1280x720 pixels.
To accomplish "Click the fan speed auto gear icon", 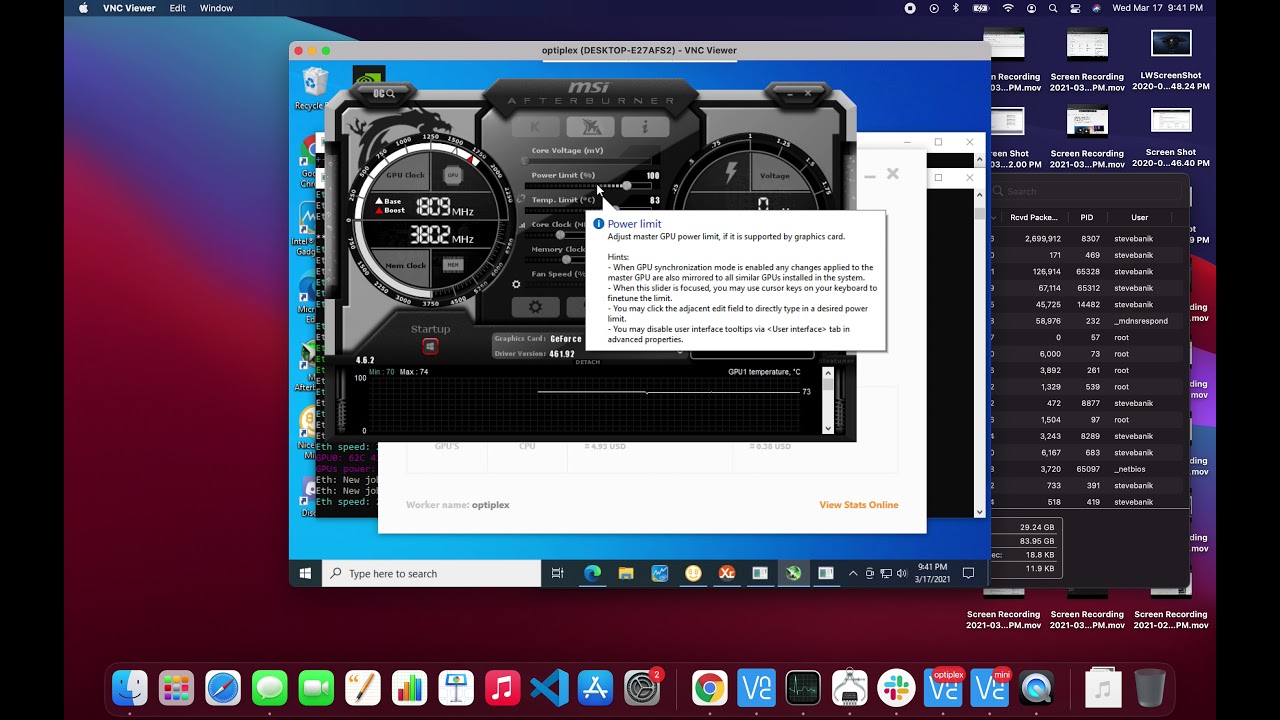I will coord(516,284).
